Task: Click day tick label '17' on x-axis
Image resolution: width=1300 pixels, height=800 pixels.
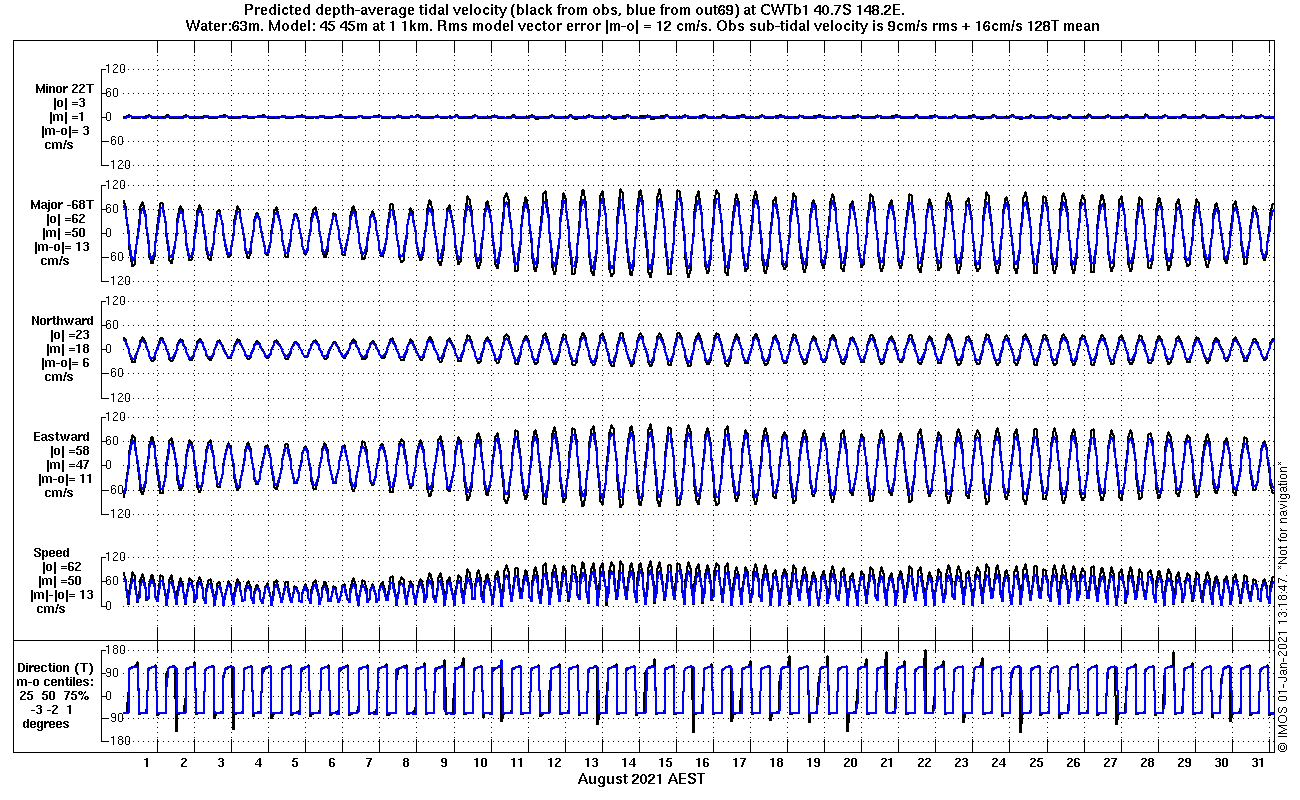Action: (739, 762)
